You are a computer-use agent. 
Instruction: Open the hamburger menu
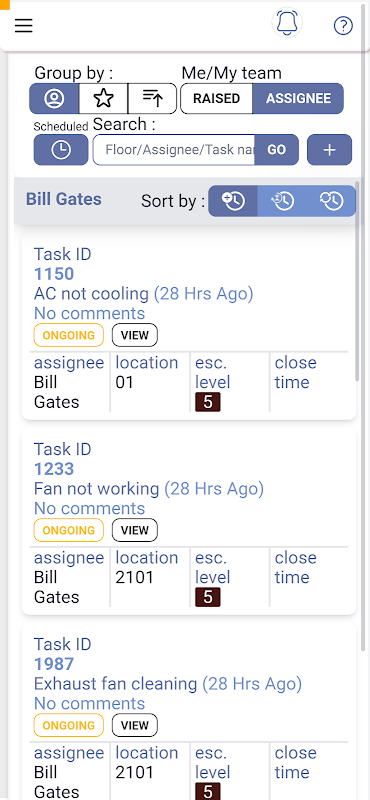tap(23, 26)
